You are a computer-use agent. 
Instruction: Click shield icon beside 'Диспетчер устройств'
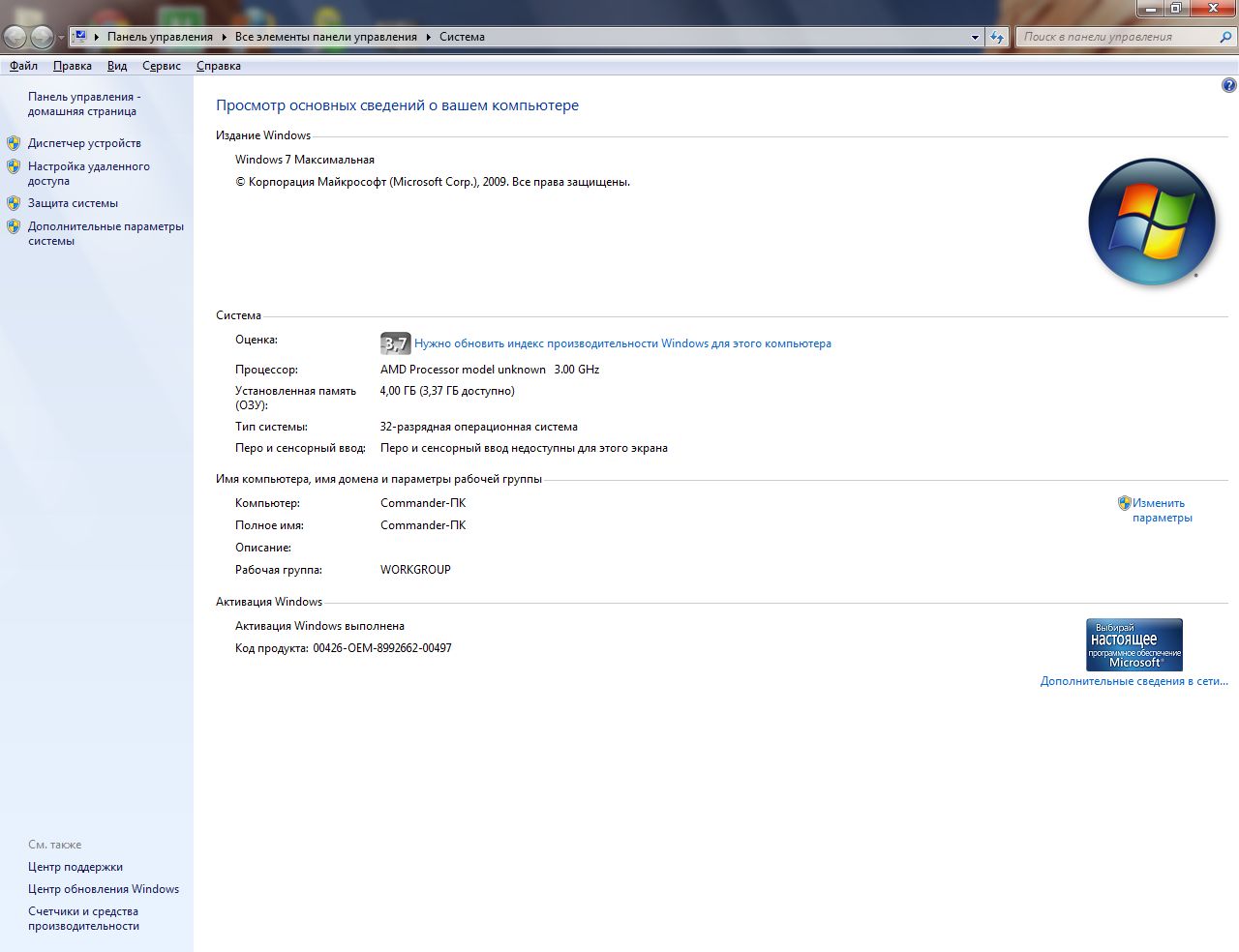pyautogui.click(x=14, y=143)
